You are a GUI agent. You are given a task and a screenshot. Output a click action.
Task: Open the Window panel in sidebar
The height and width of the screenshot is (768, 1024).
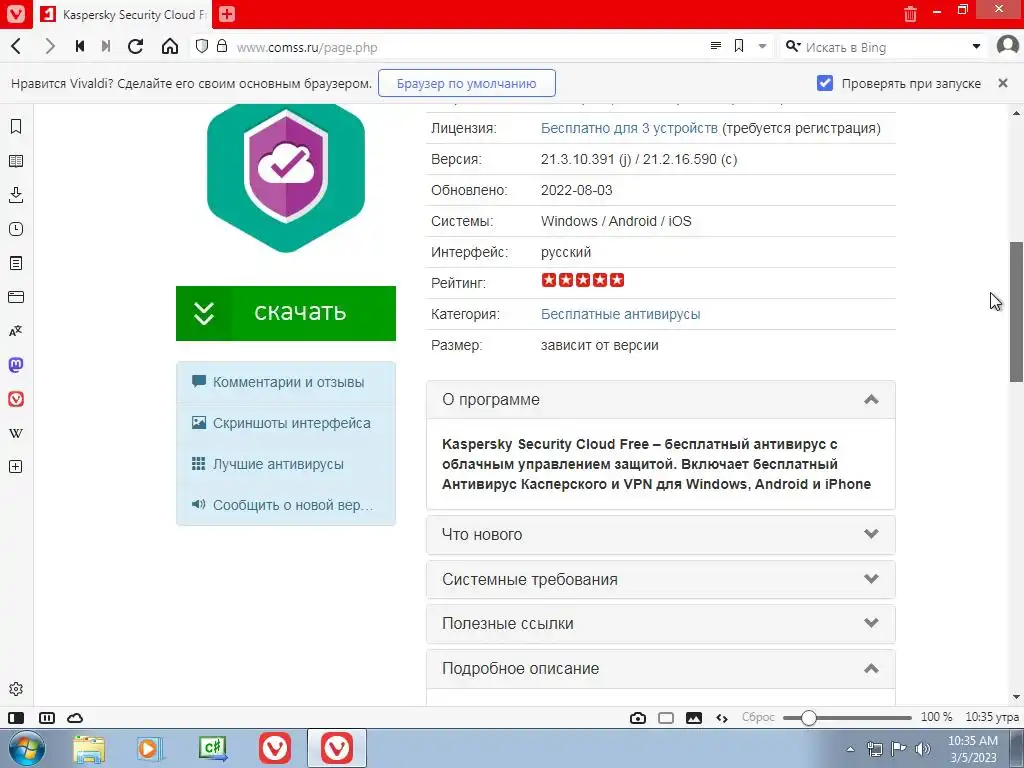(x=16, y=296)
